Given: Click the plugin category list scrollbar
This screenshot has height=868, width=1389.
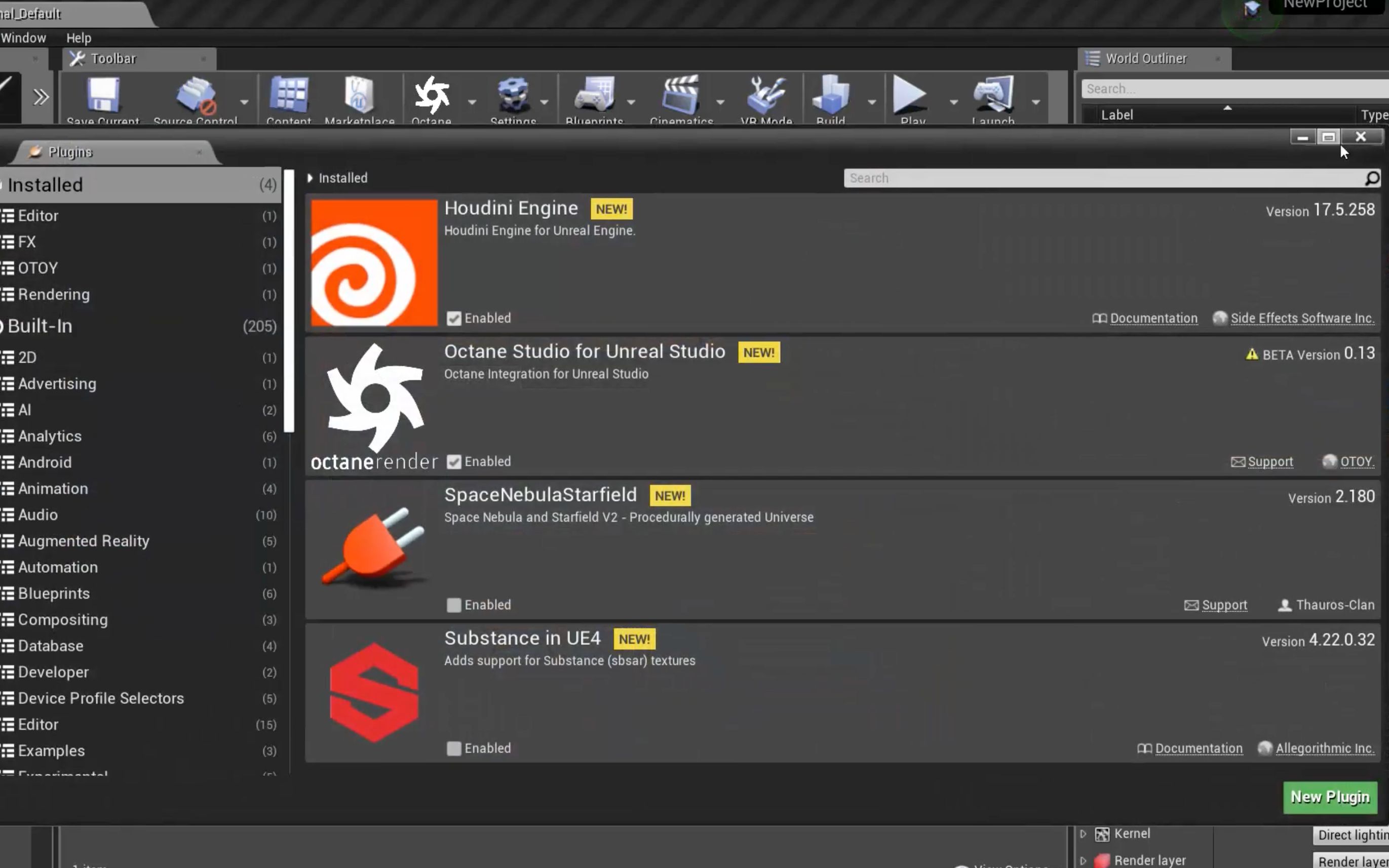Looking at the screenshot, I should (289, 301).
